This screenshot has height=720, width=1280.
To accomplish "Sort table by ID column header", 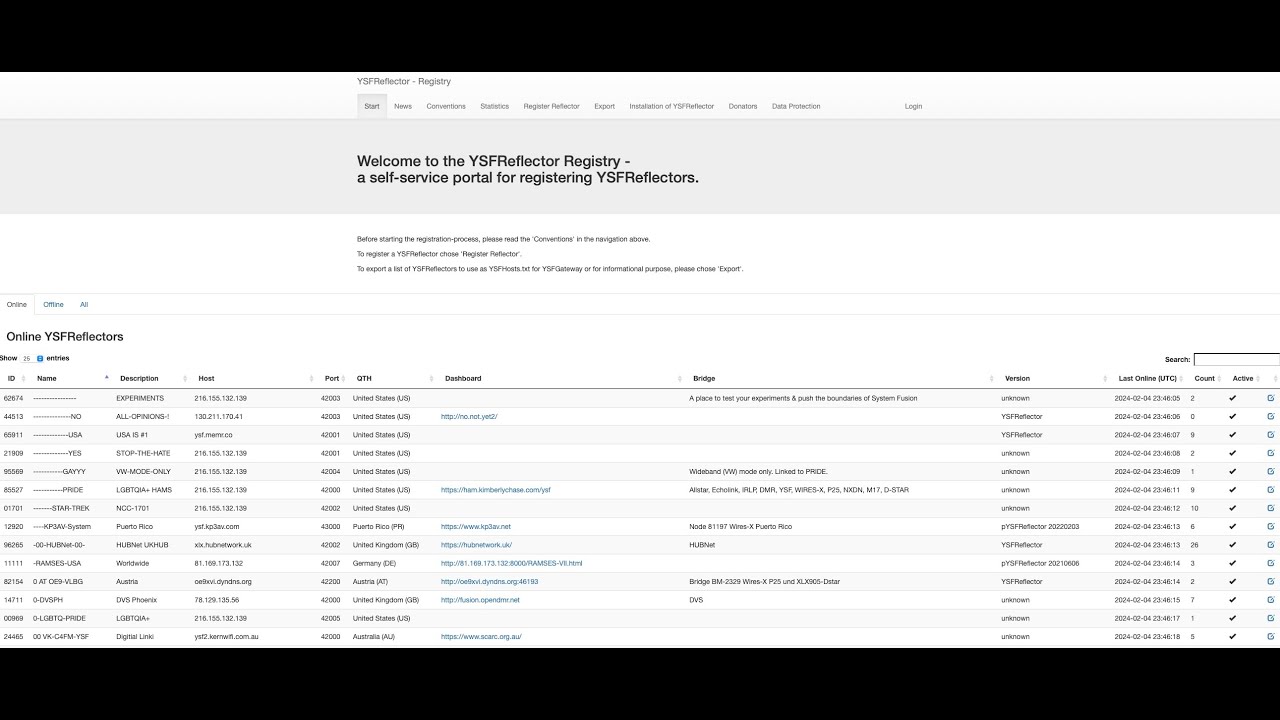I will pyautogui.click(x=14, y=378).
